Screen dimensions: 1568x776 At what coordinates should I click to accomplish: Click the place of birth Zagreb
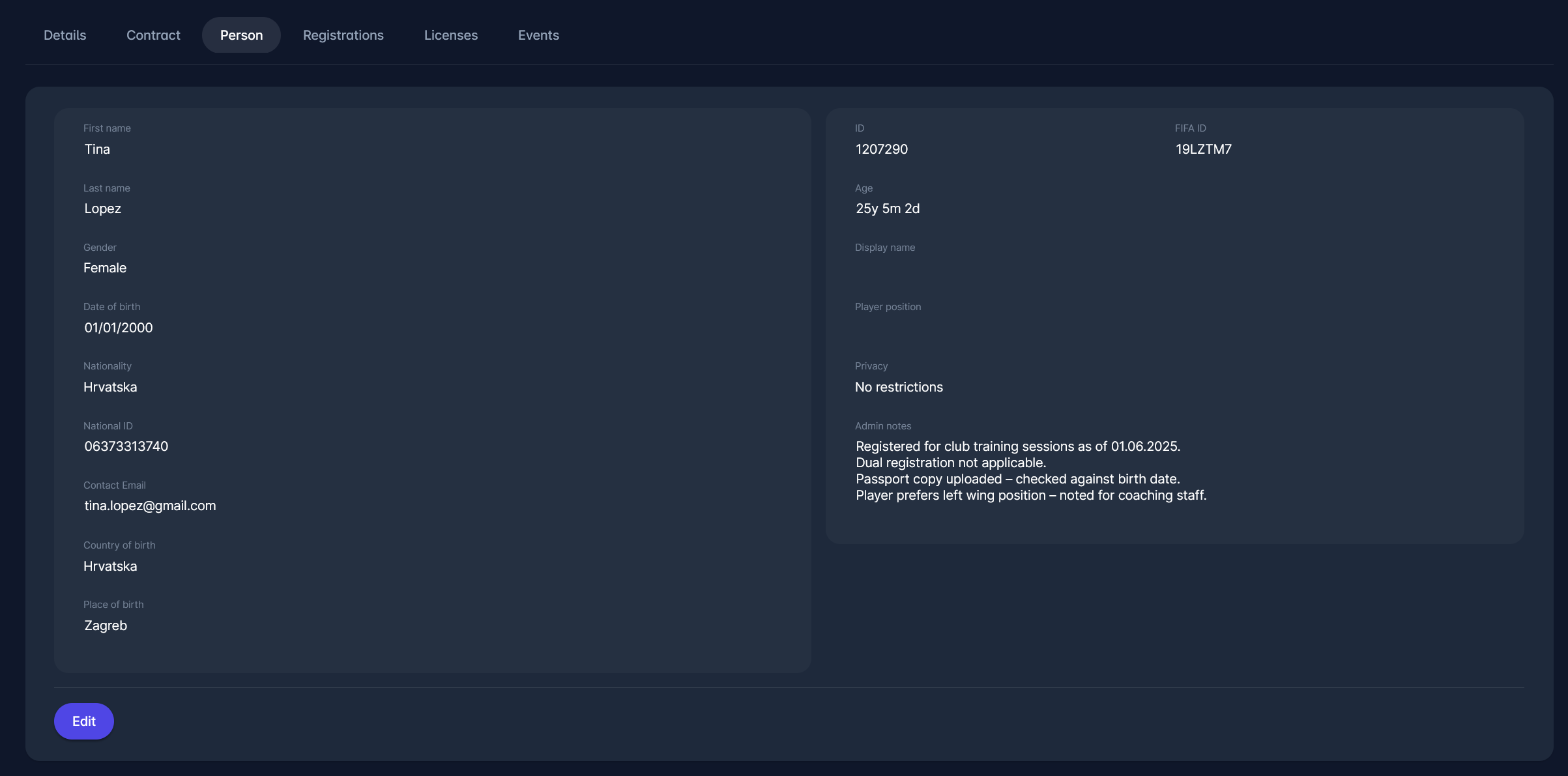(x=106, y=625)
